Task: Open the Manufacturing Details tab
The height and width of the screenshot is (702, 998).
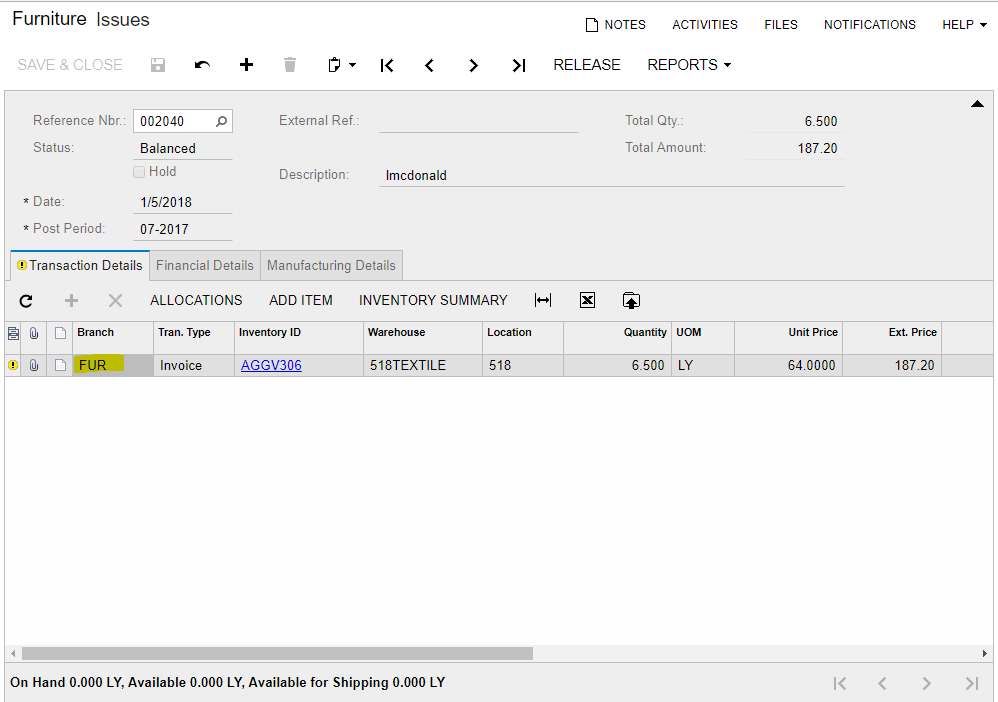Action: coord(331,265)
